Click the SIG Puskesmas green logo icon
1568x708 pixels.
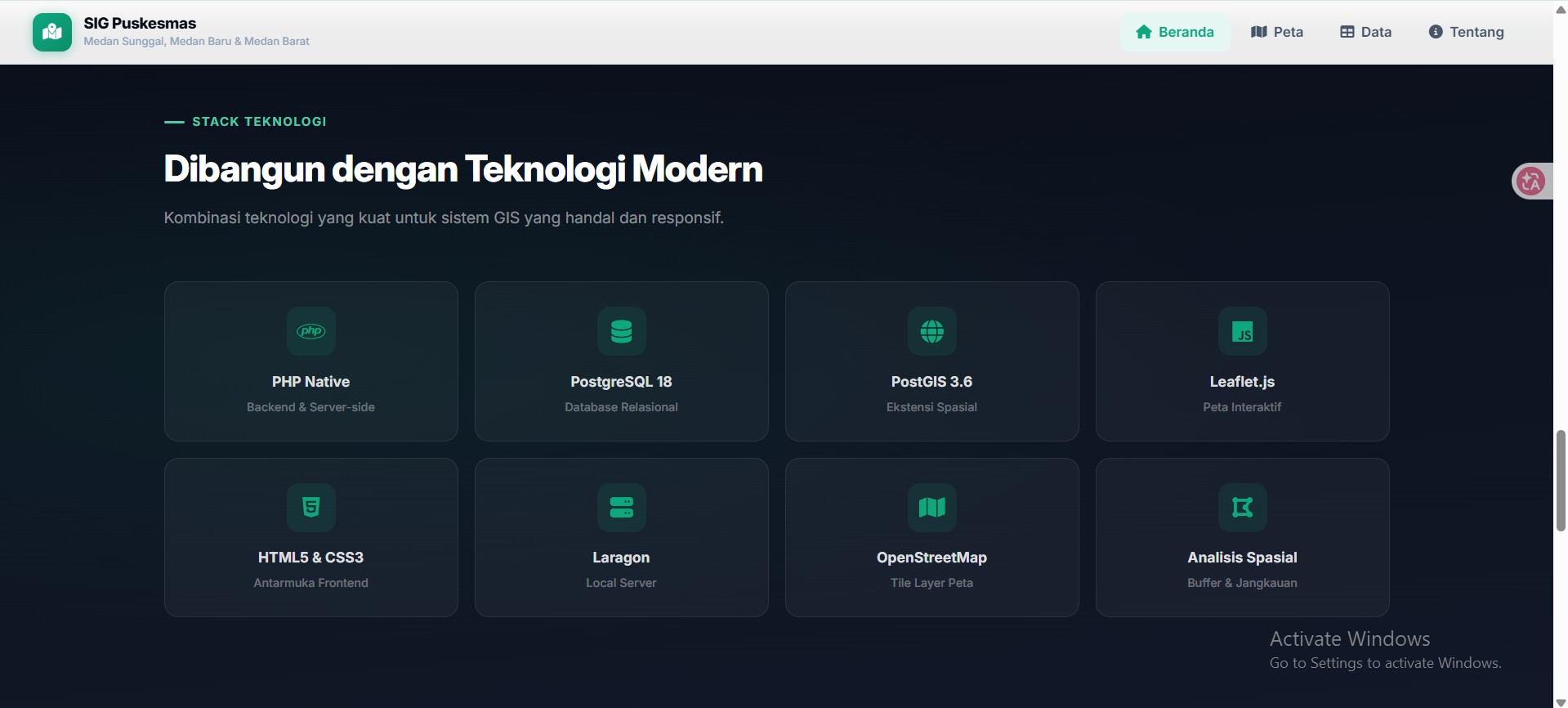pyautogui.click(x=52, y=32)
